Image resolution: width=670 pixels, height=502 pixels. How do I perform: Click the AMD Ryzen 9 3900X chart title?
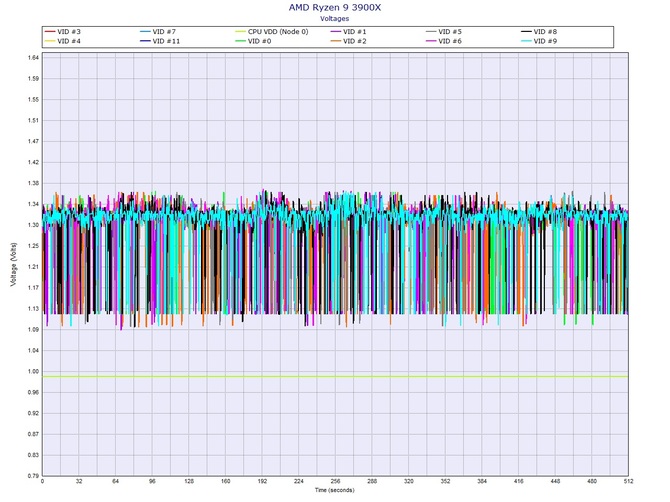[335, 7]
